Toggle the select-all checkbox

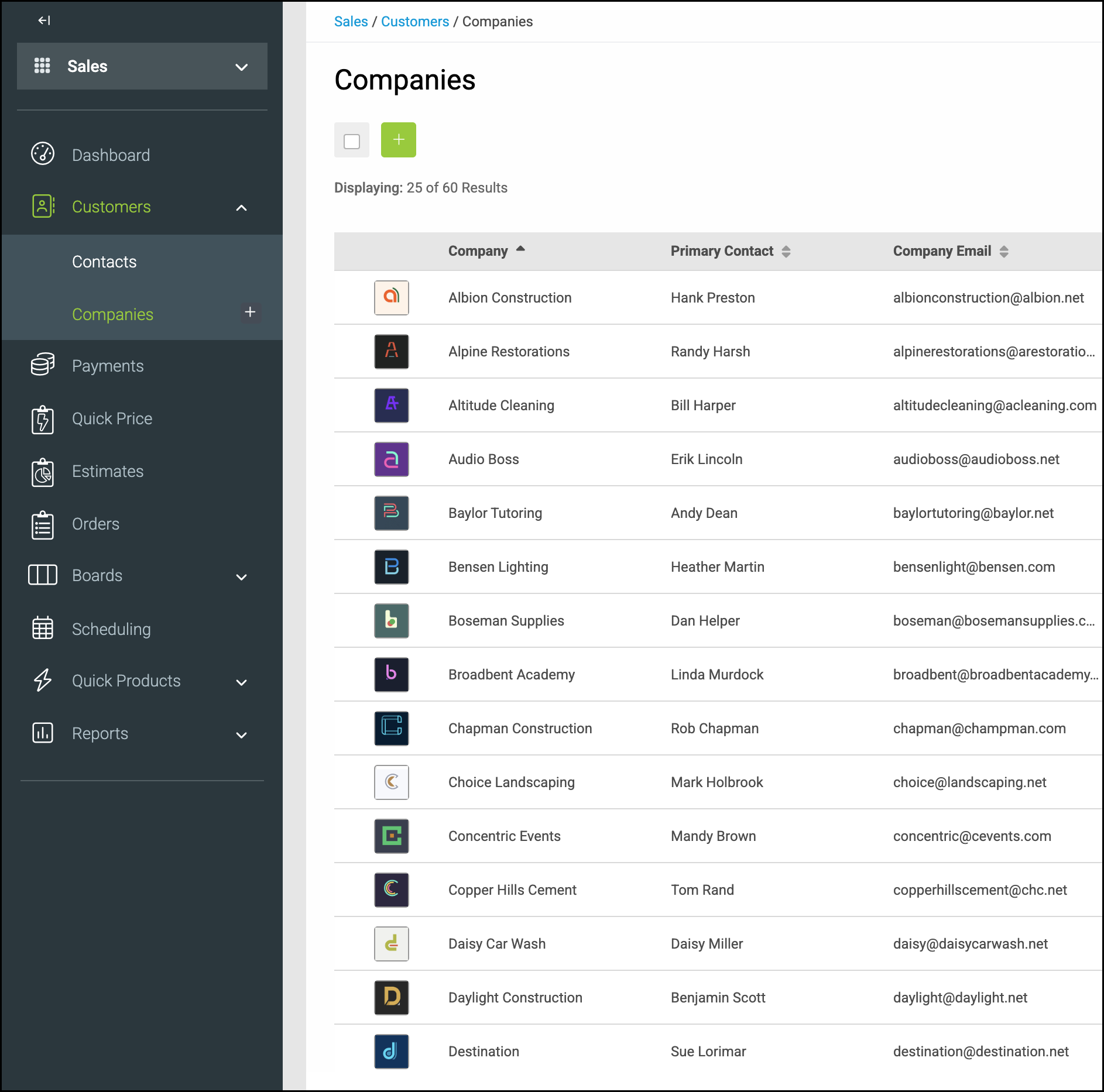pos(352,140)
